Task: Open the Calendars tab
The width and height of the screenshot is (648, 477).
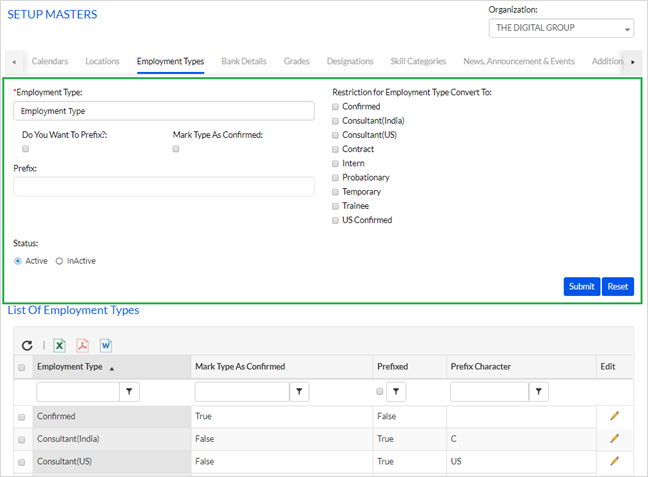Action: (x=50, y=61)
